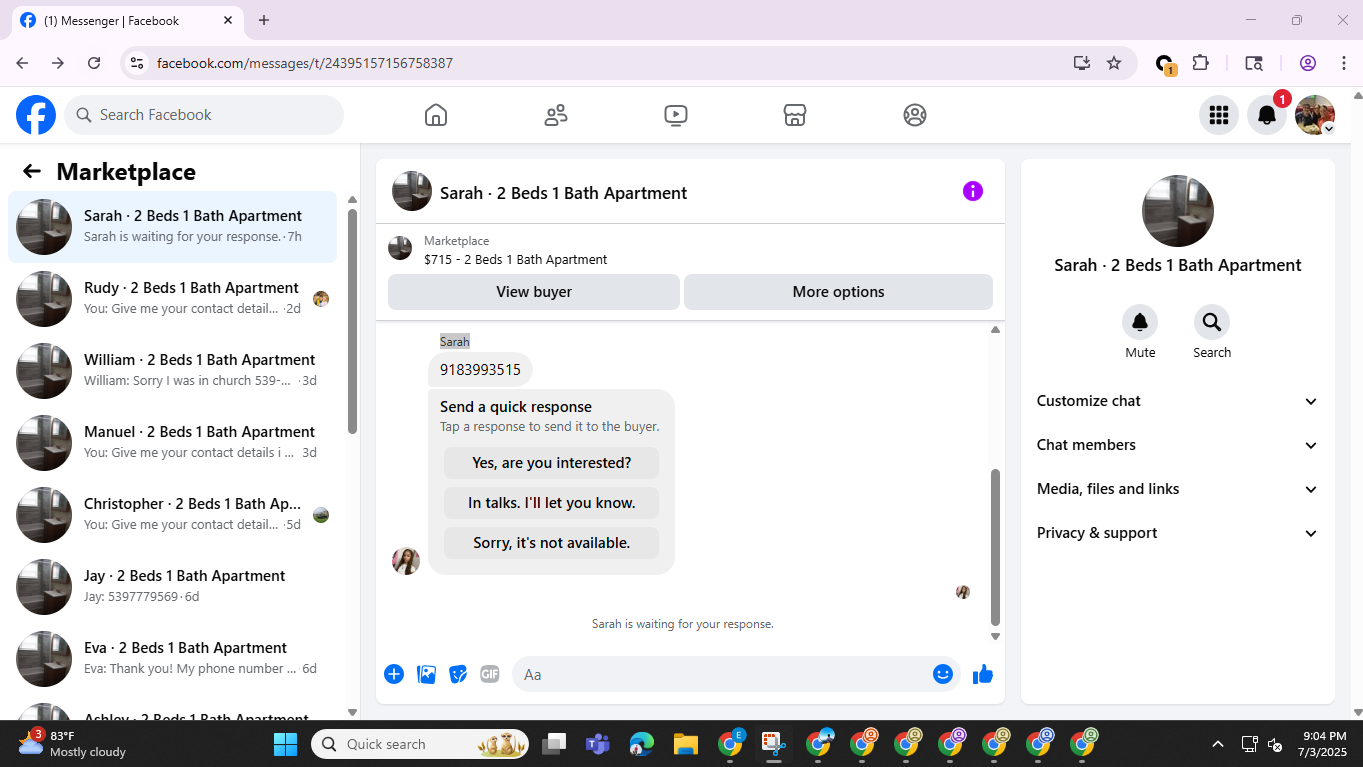The height and width of the screenshot is (767, 1363).
Task: Close the Messenger | Facebook tab
Action: point(228,20)
